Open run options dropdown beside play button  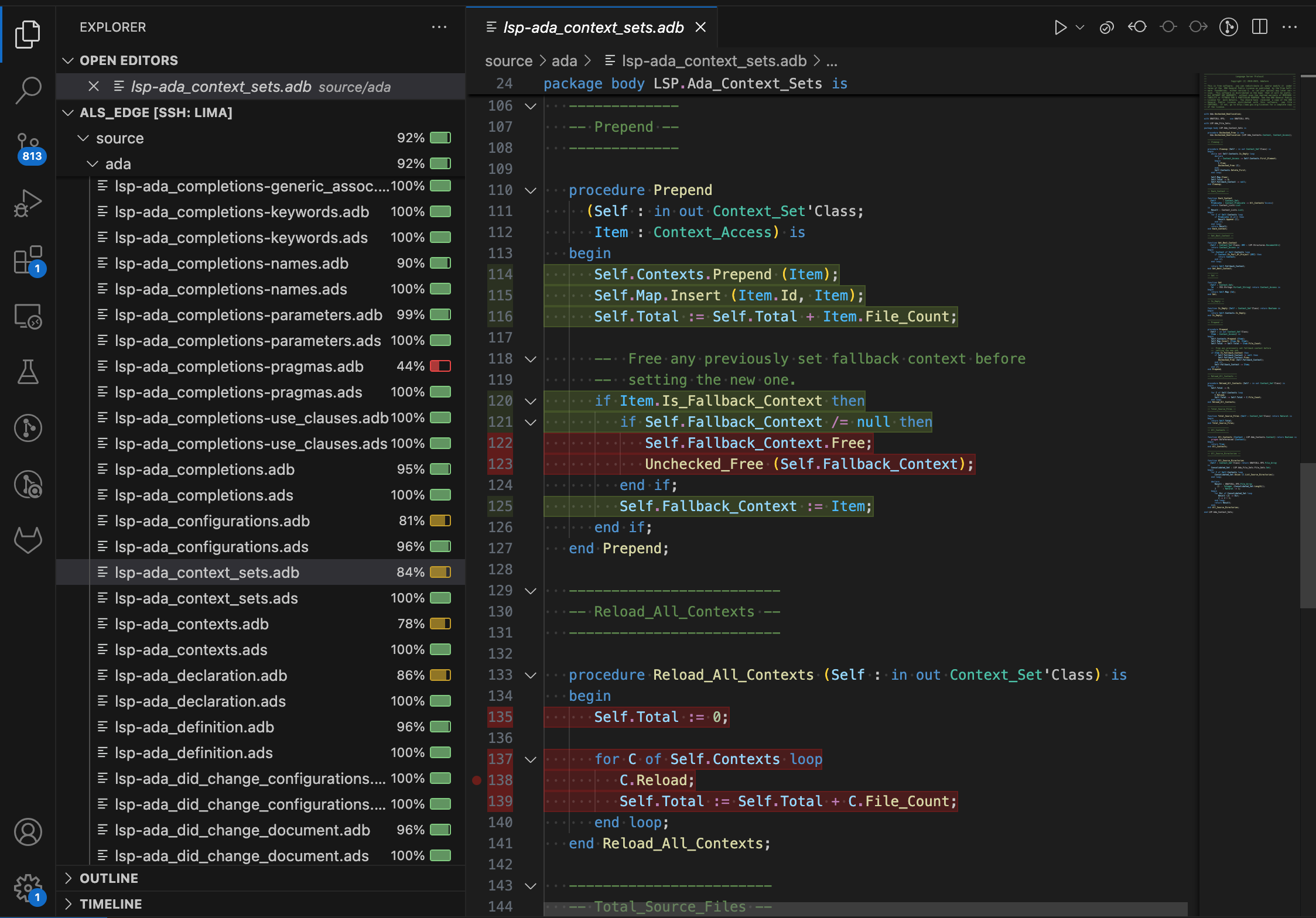1081,28
